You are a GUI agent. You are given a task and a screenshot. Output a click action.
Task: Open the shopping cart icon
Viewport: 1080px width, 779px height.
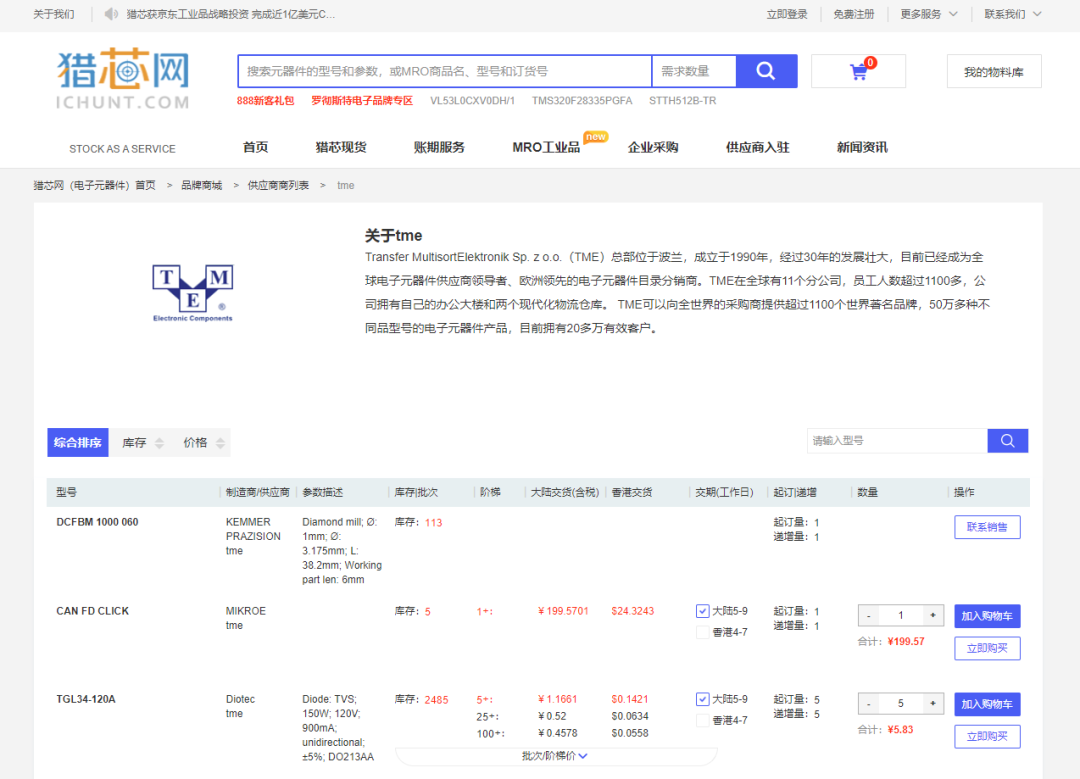(858, 72)
